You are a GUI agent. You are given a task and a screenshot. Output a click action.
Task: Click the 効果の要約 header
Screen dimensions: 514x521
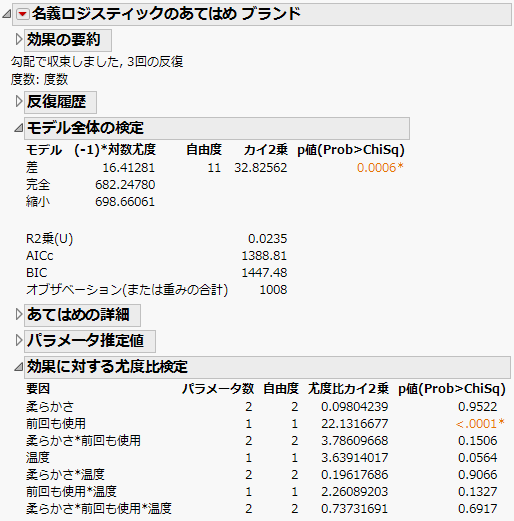[68, 40]
